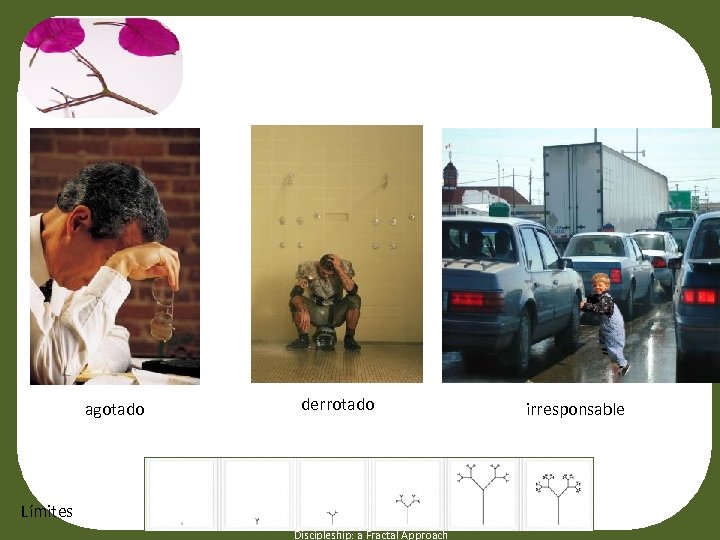Select the fourth fractal tree panel
720x540 pixels.
(407, 494)
